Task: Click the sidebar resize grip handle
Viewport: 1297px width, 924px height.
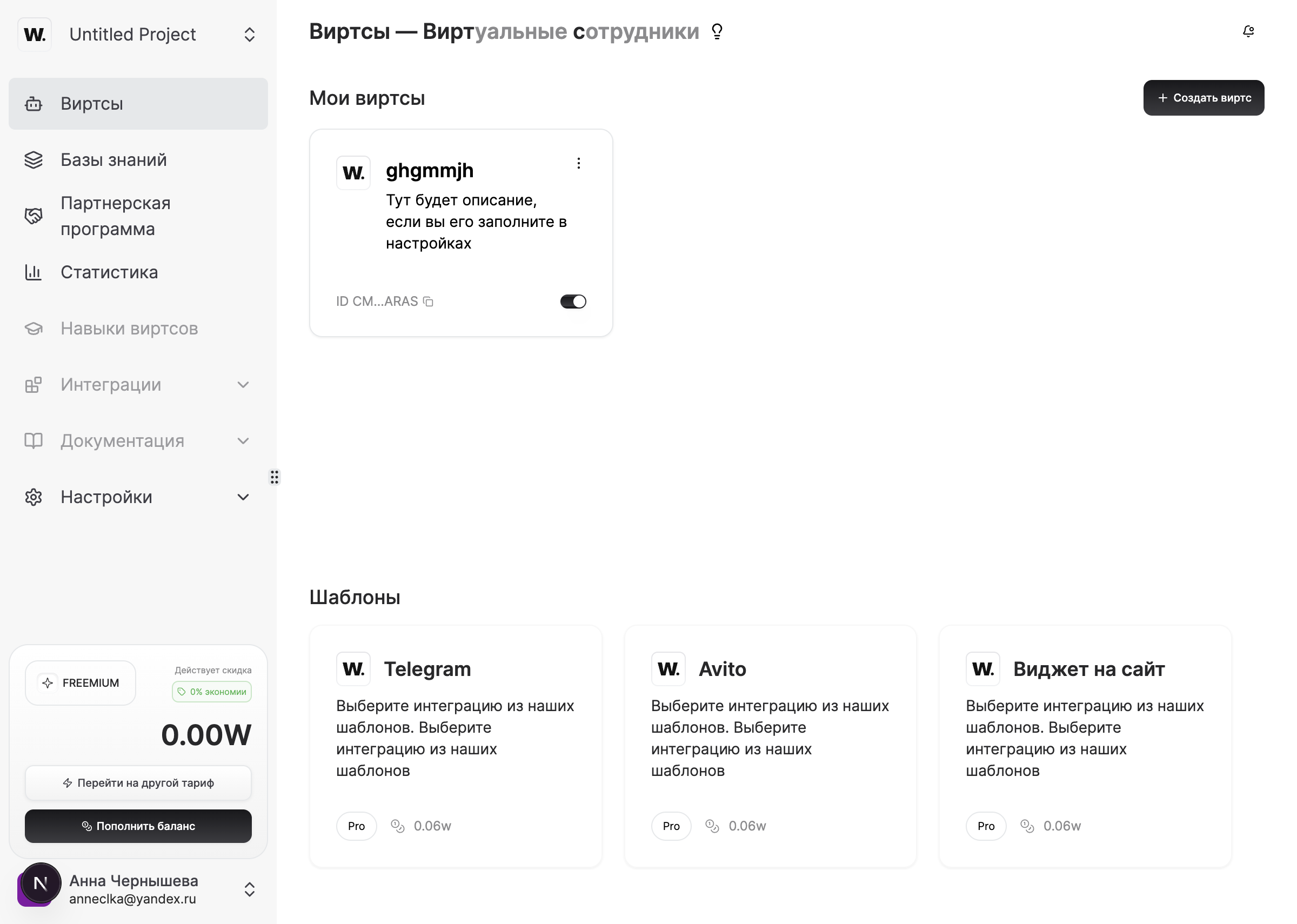Action: [x=274, y=477]
